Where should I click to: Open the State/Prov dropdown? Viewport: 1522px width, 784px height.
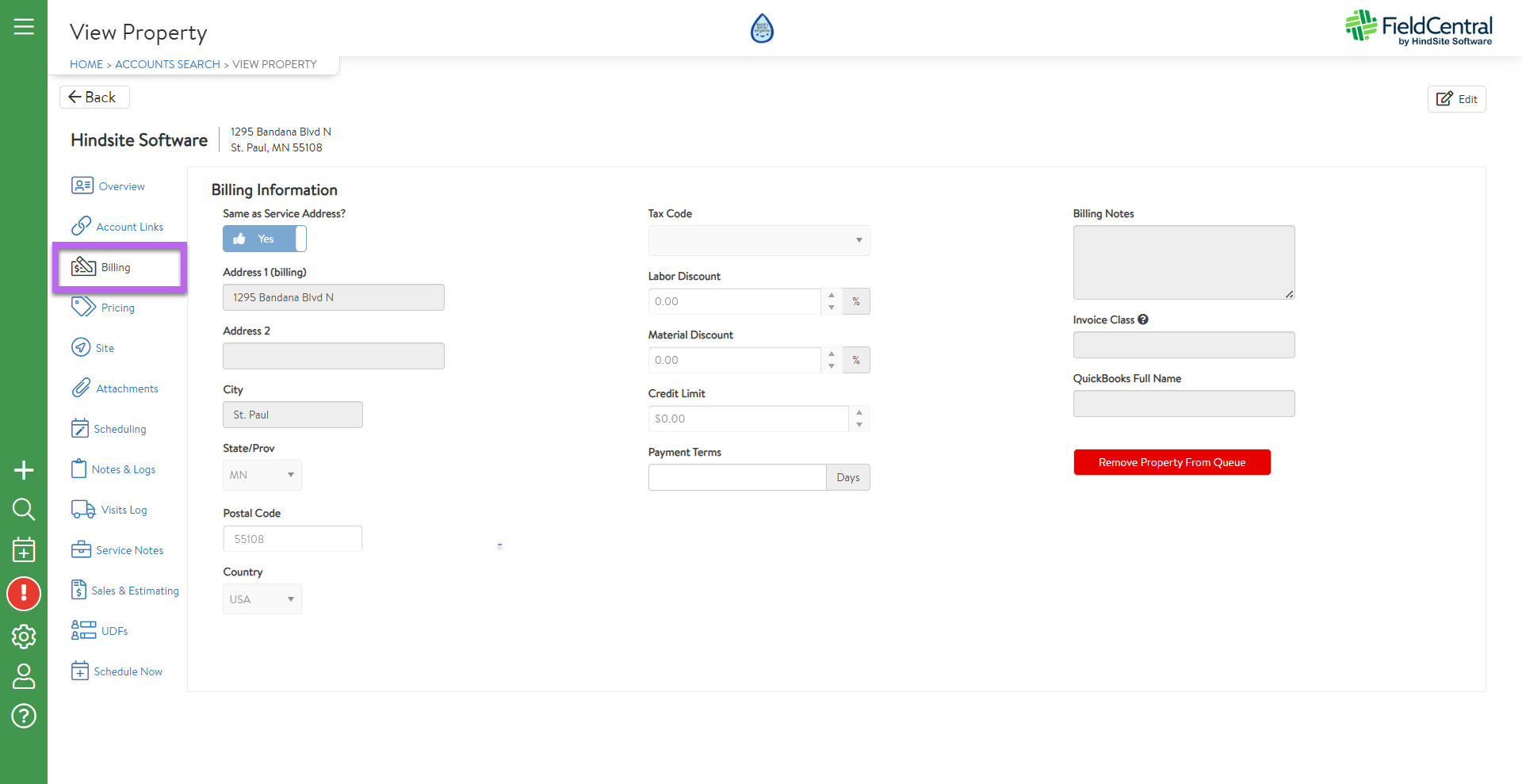tap(262, 475)
